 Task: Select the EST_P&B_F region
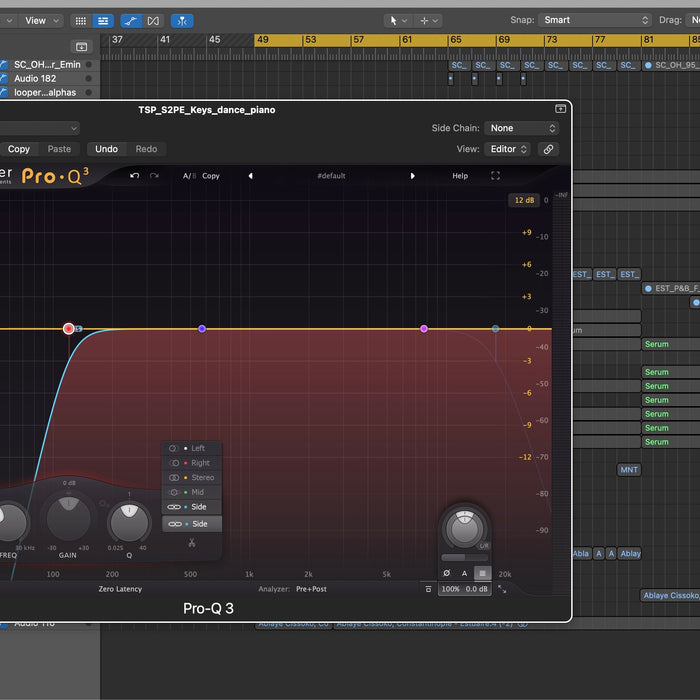click(x=671, y=288)
